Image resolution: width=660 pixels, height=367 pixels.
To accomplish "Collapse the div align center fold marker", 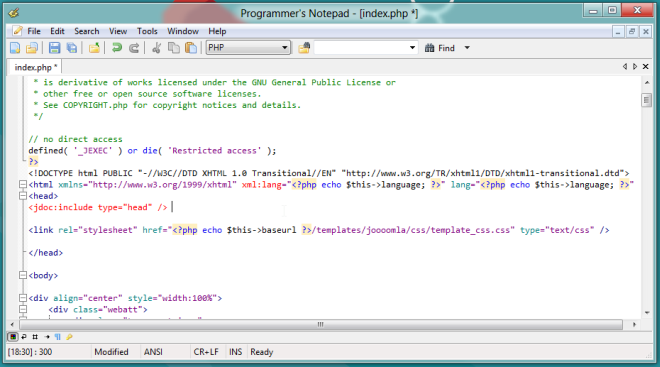I will coord(23,298).
